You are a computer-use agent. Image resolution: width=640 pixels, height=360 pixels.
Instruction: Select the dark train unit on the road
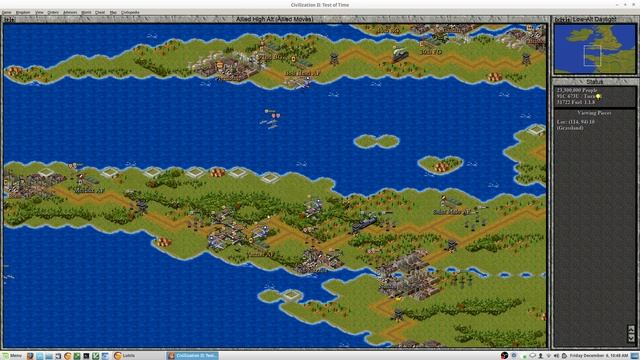coord(364,224)
